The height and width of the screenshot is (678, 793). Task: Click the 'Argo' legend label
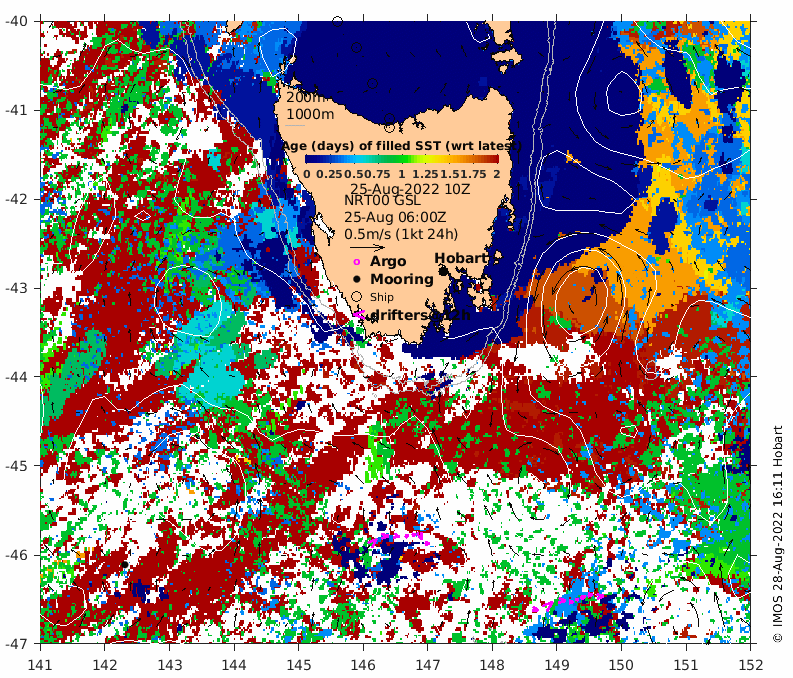(x=388, y=261)
